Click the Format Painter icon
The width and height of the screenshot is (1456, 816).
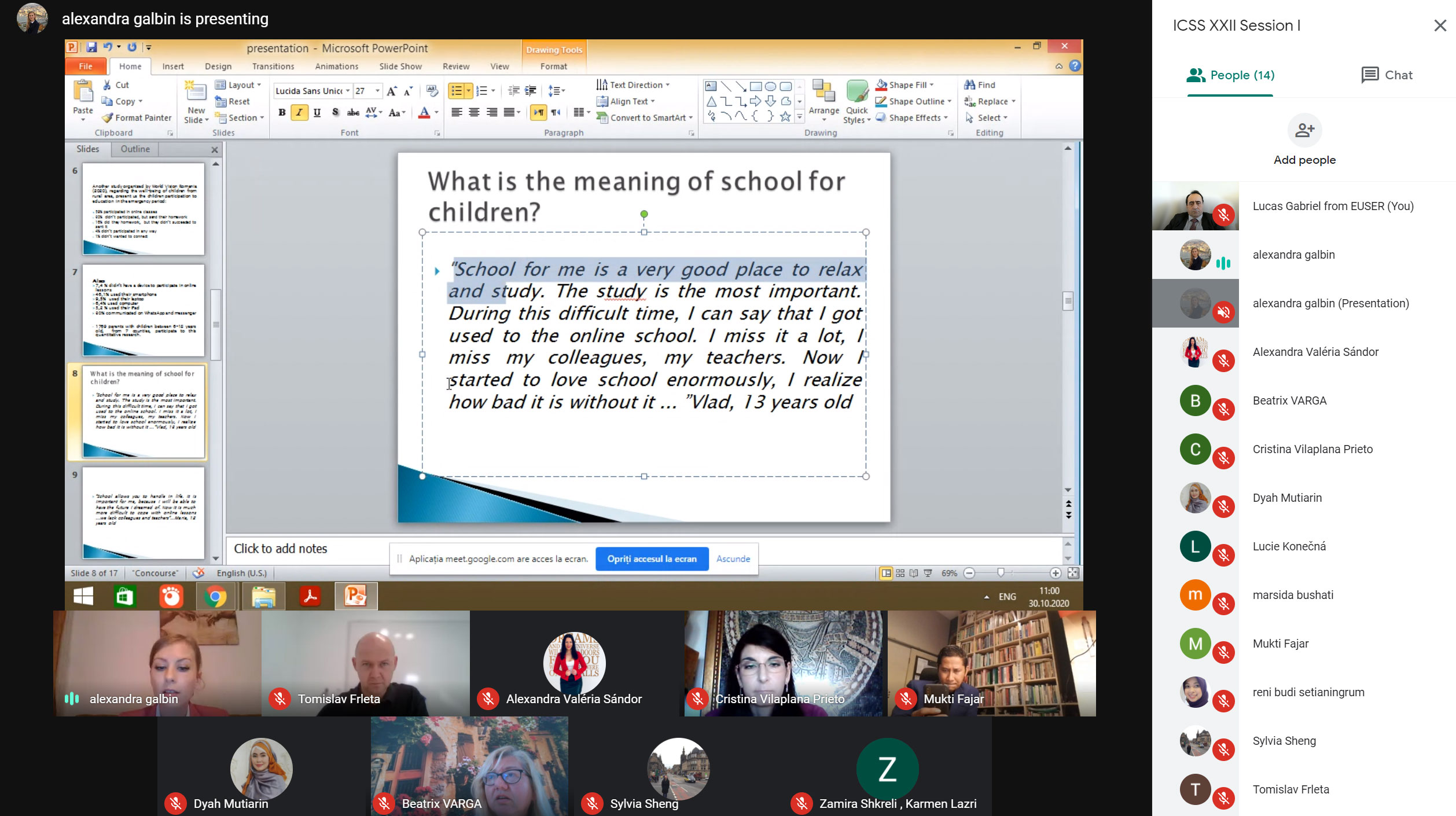(x=107, y=118)
